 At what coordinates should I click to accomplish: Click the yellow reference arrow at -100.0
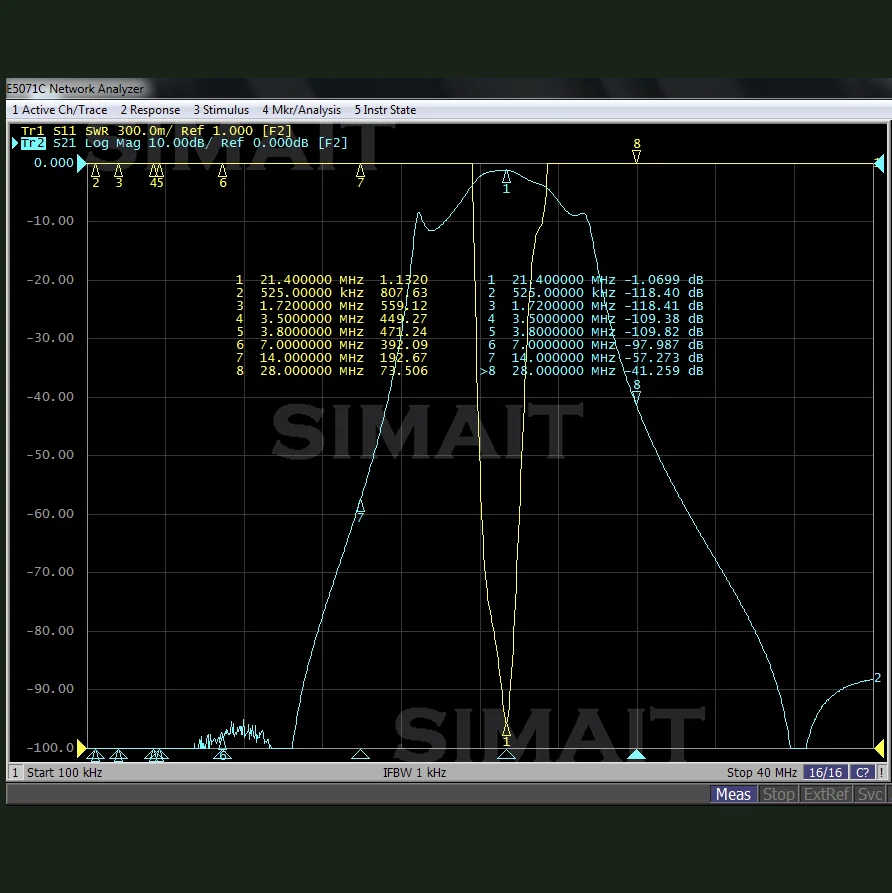pyautogui.click(x=82, y=748)
